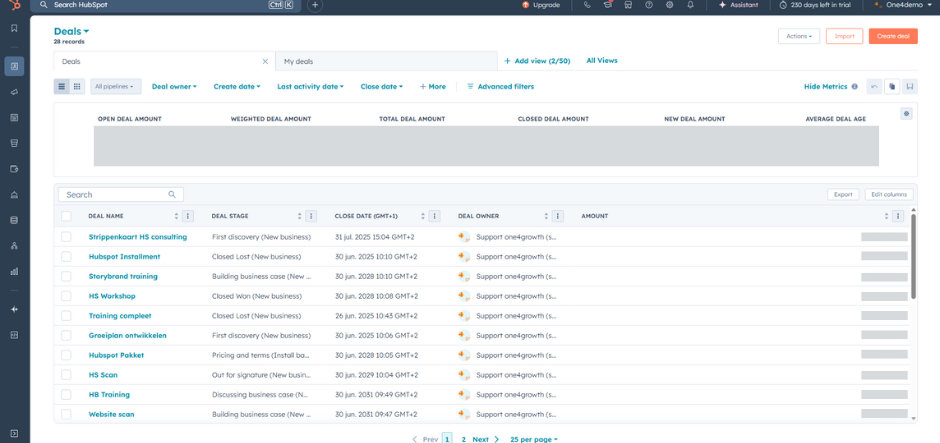Click the deals table Search field
Screen dimensions: 940x443
[x=115, y=195]
